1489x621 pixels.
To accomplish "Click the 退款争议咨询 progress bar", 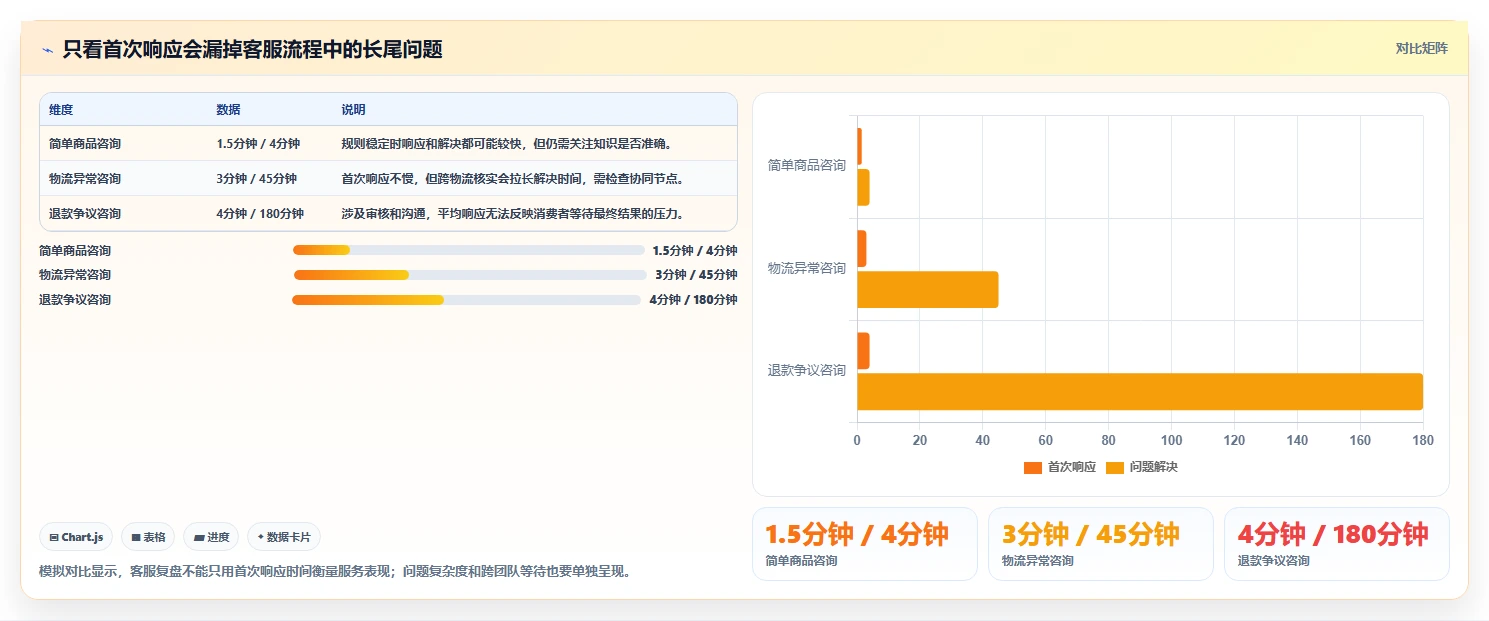I will [466, 300].
